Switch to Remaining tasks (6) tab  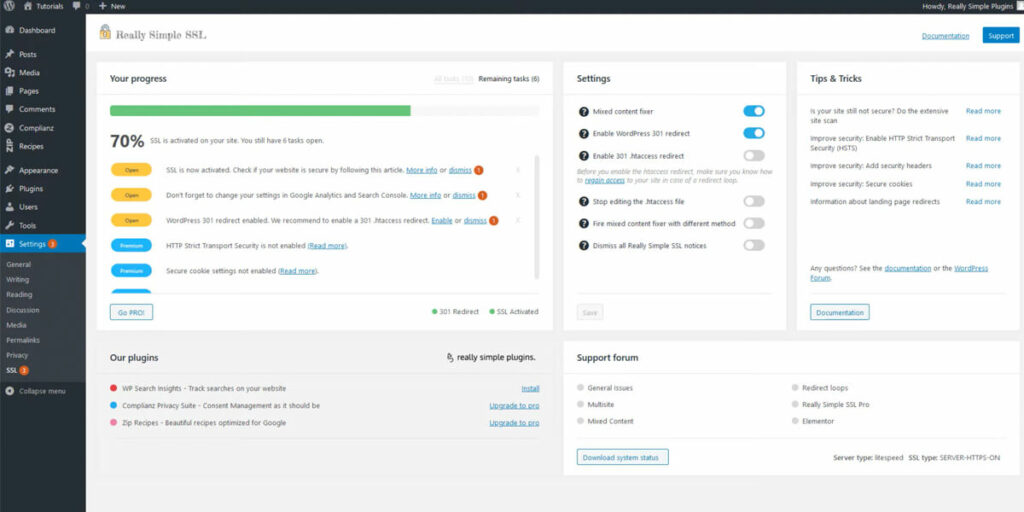coord(509,79)
